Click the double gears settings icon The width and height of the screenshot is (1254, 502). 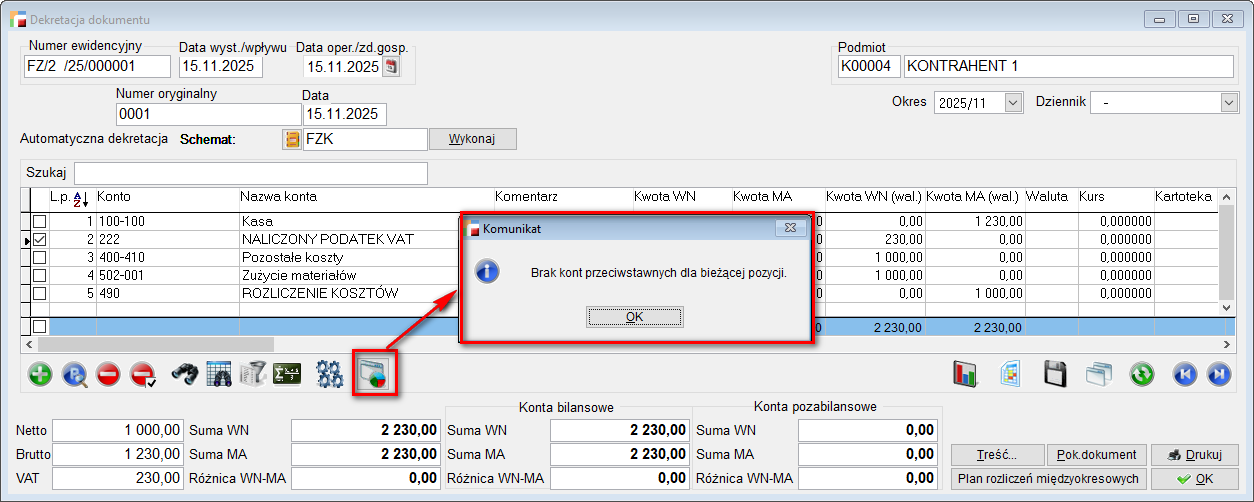click(330, 374)
